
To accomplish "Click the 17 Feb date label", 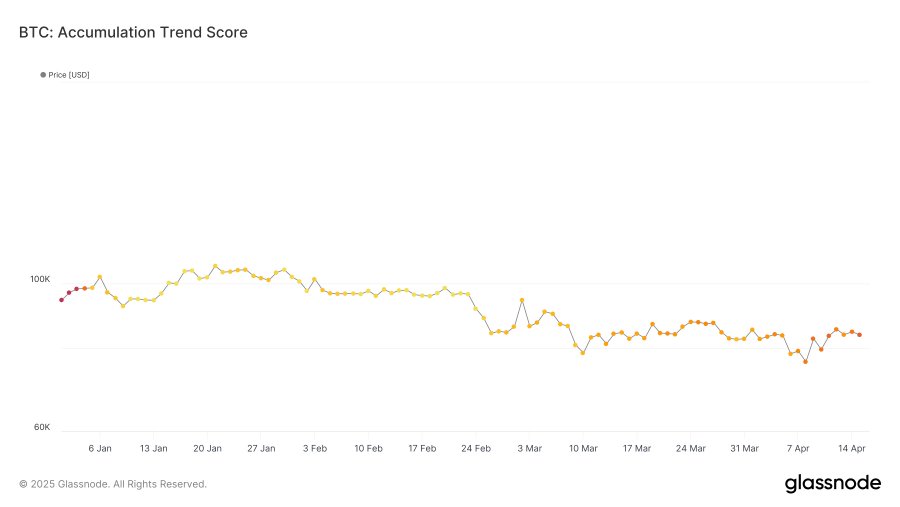I will coord(422,449).
